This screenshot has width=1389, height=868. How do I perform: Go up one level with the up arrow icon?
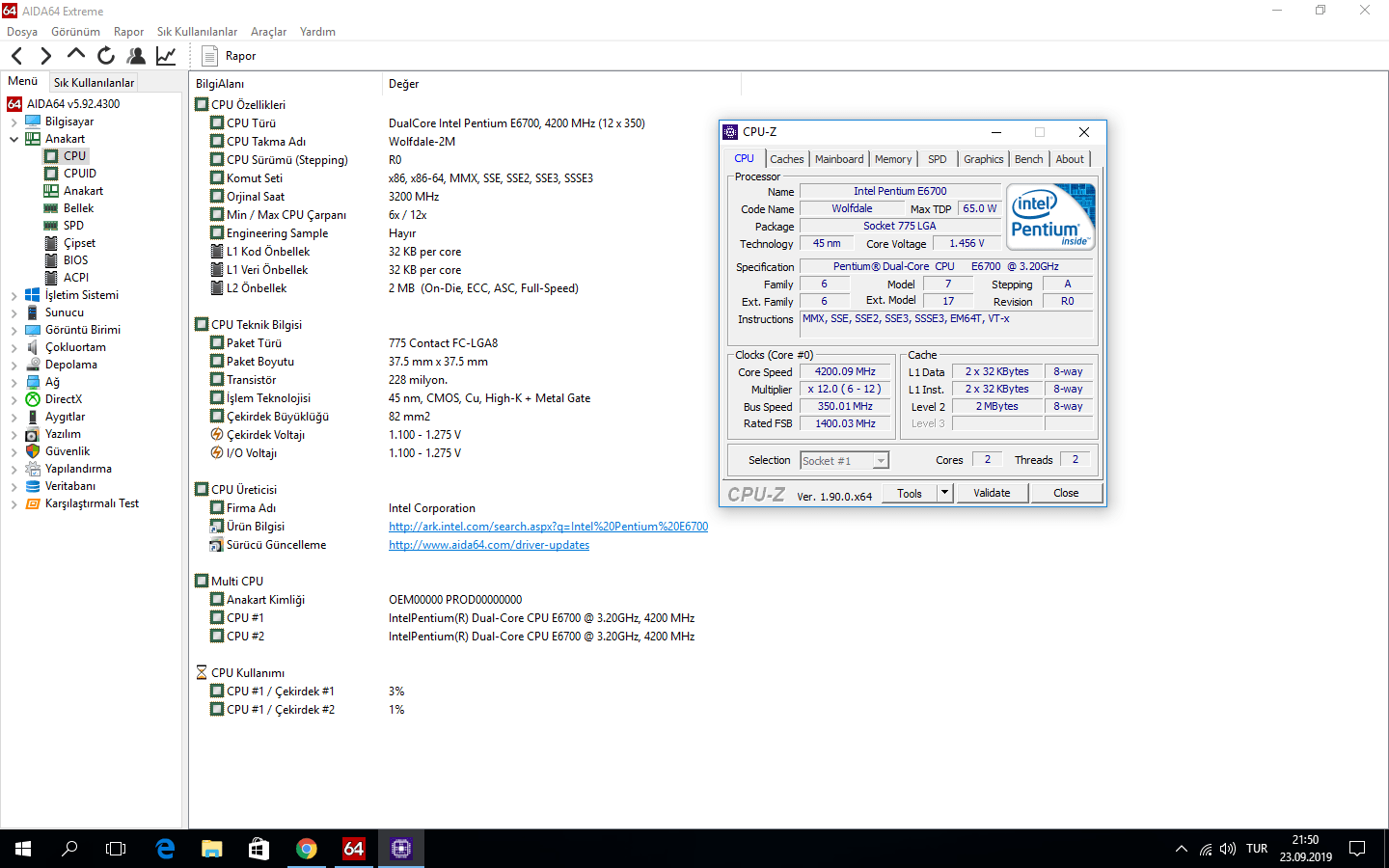75,55
